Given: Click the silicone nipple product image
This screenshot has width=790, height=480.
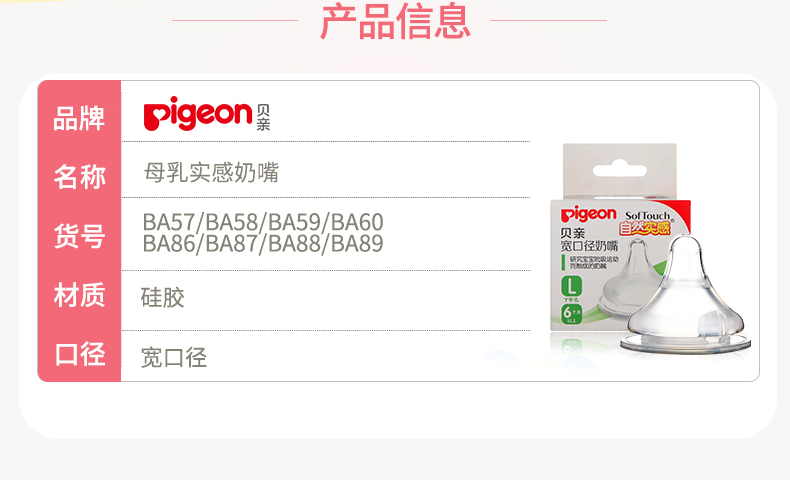Looking at the screenshot, I should 686,295.
